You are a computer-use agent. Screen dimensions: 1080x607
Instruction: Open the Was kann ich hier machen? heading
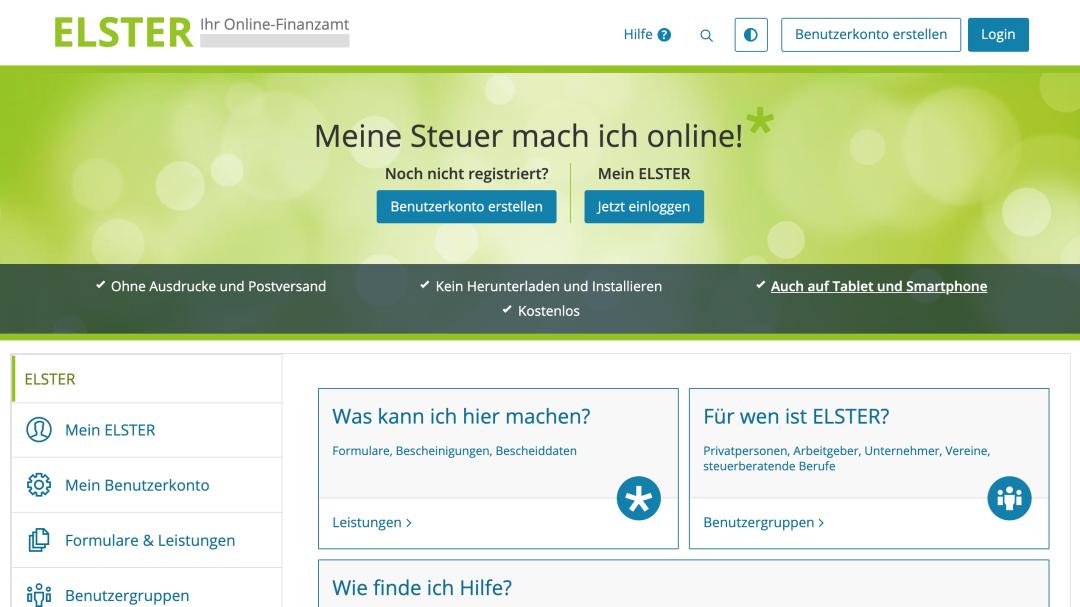[x=461, y=416]
